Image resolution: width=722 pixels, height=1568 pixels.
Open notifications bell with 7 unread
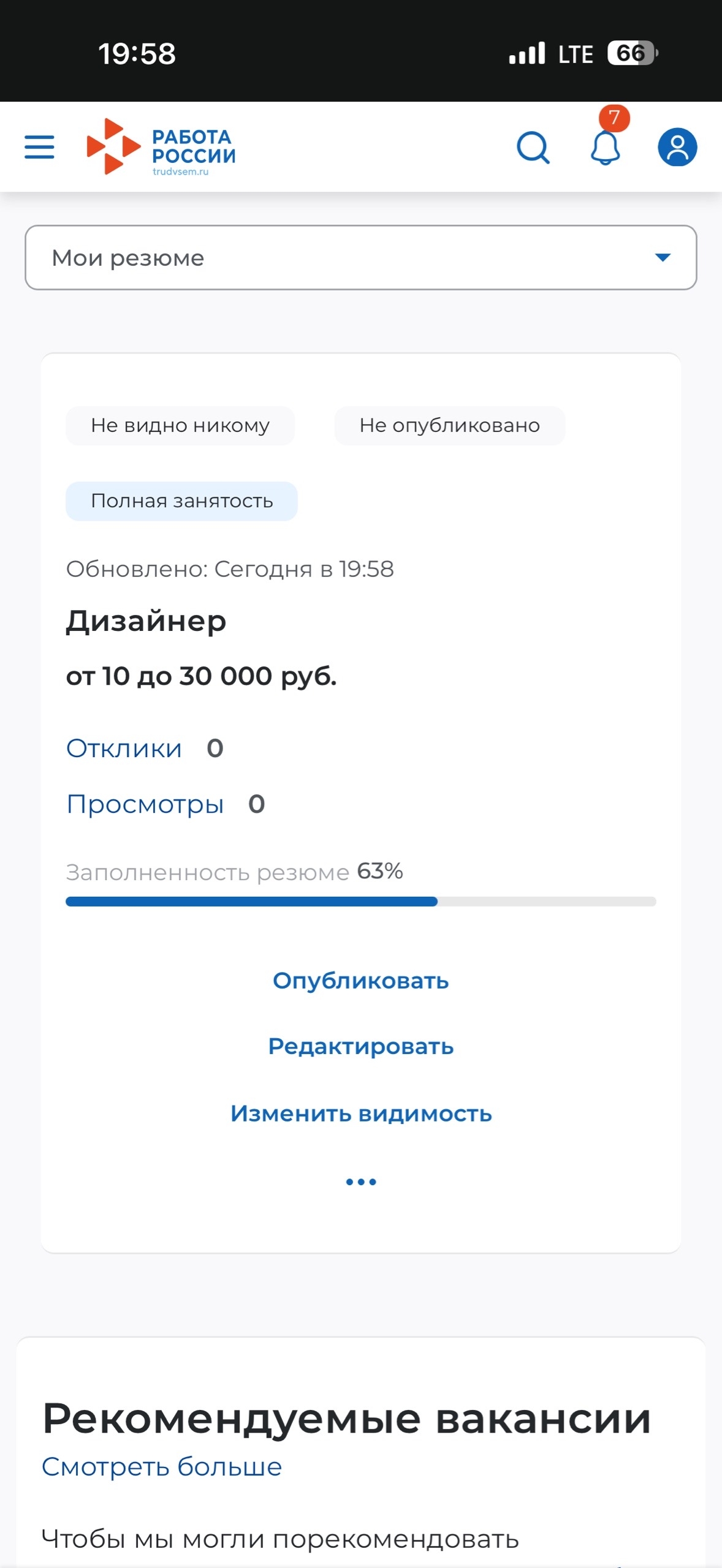point(604,149)
